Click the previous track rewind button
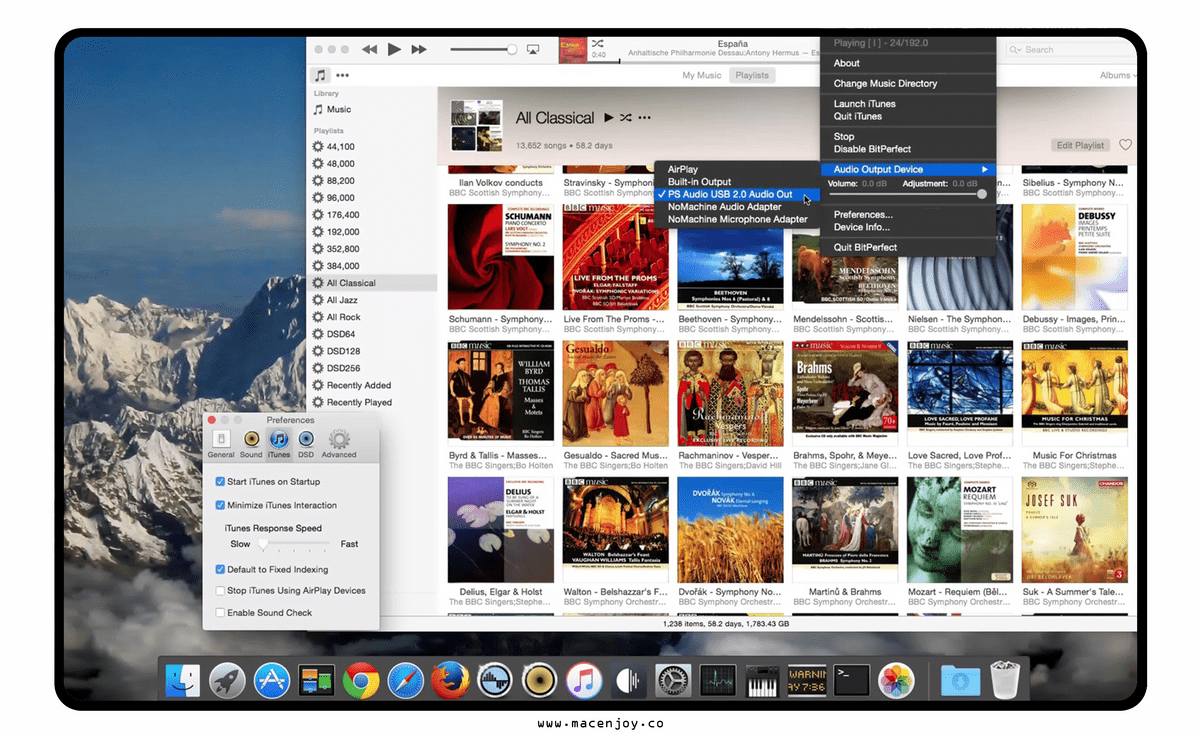Image resolution: width=1200 pixels, height=735 pixels. [369, 49]
